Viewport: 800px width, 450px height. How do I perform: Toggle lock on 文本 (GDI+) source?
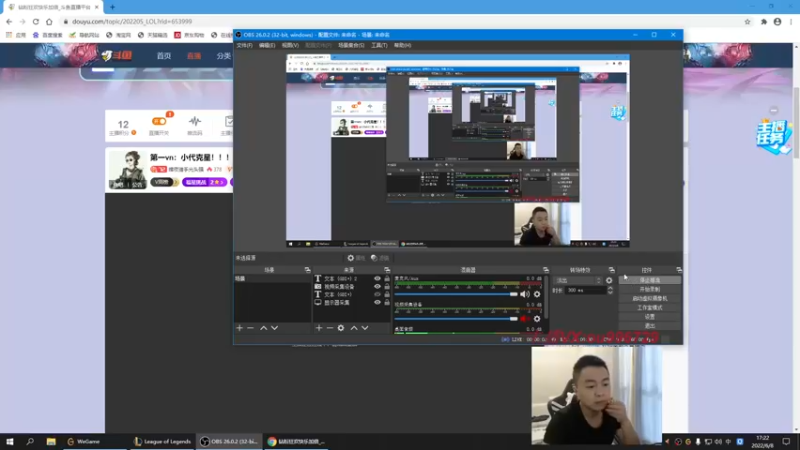(387, 294)
